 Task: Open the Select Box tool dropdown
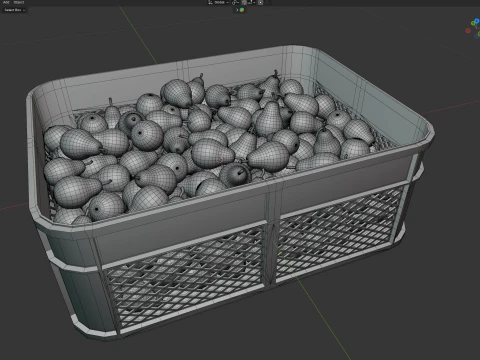(14, 10)
